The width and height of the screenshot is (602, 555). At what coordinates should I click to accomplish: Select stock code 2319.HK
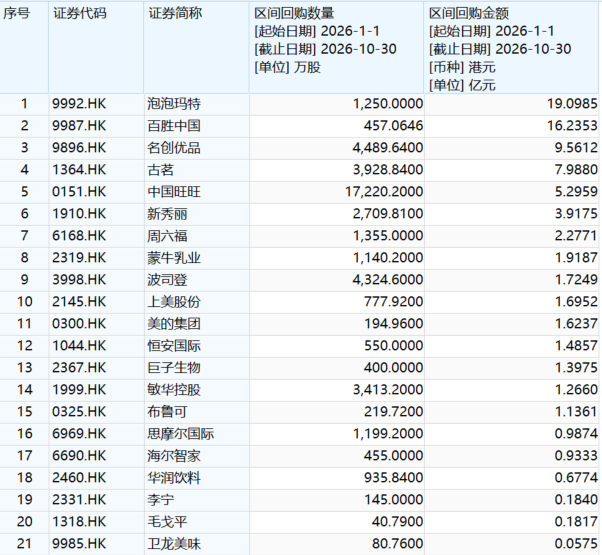coord(79,258)
